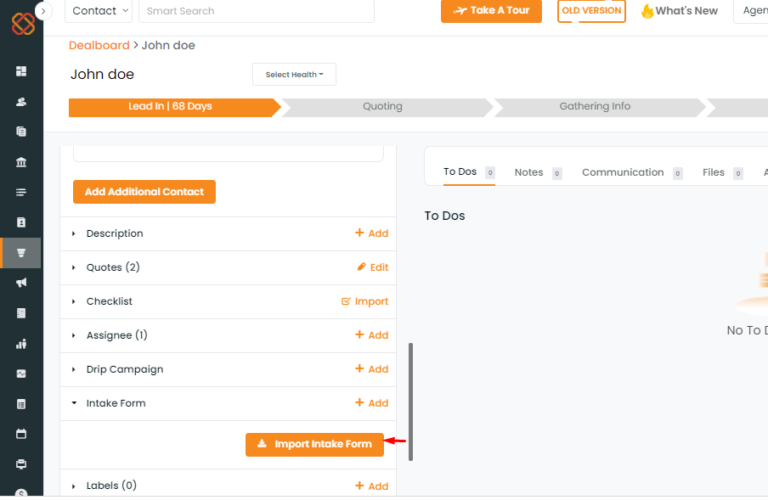
Task: Click Add for Labels
Action: tap(372, 486)
